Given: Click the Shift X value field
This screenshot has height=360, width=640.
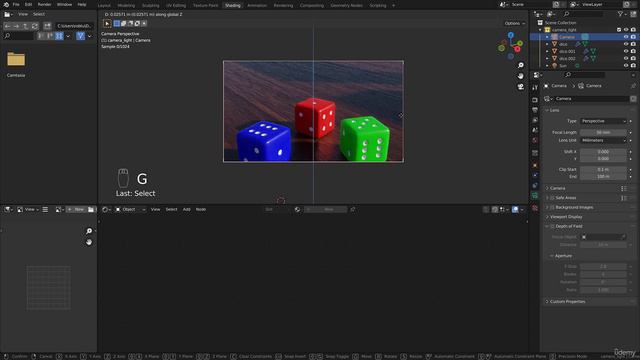Looking at the screenshot, I should pos(603,152).
